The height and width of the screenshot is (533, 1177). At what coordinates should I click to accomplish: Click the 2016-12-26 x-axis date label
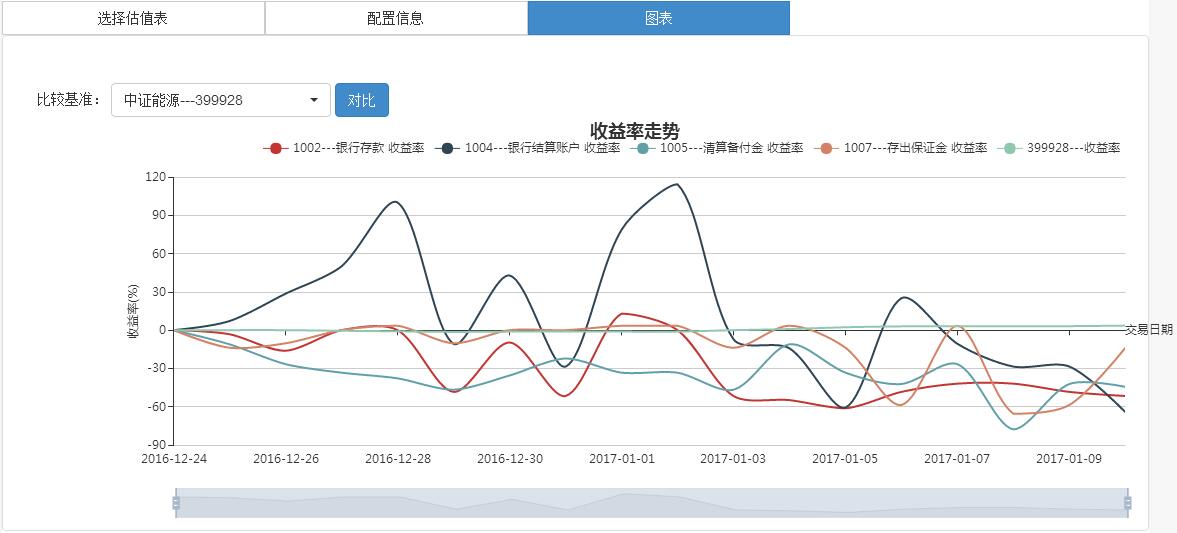tap(286, 459)
